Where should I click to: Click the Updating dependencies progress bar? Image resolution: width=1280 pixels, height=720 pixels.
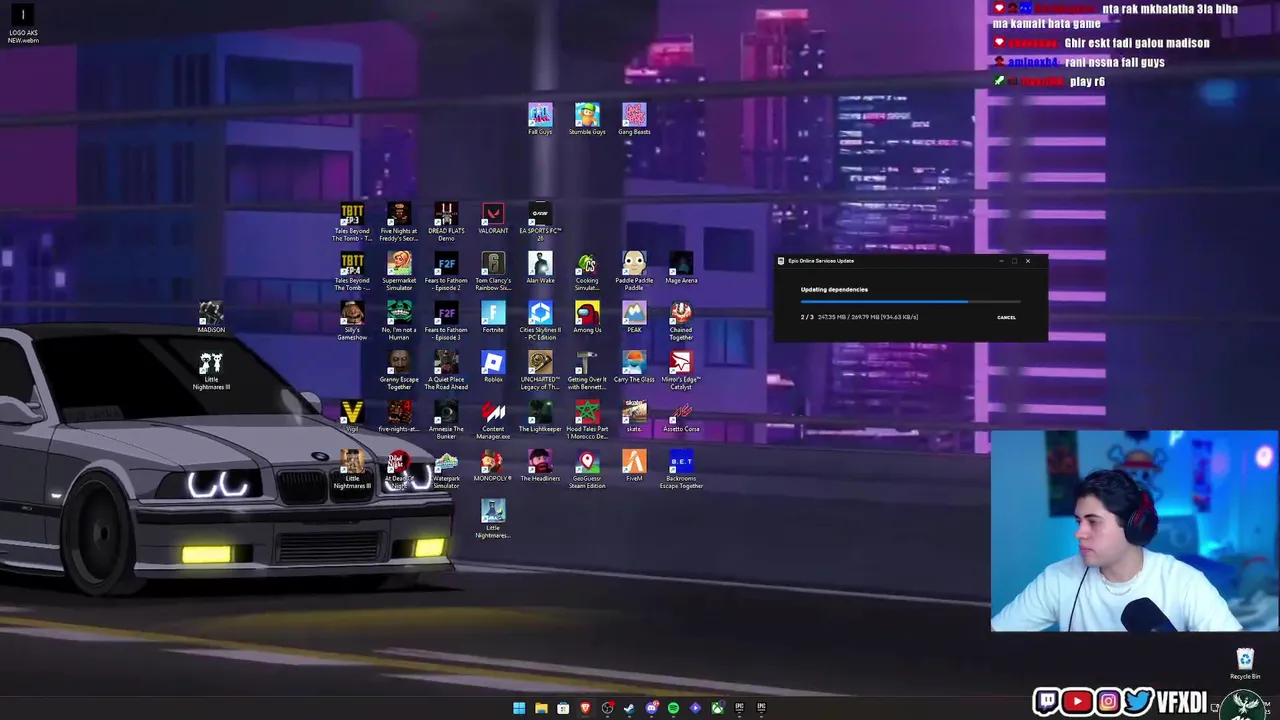point(910,301)
